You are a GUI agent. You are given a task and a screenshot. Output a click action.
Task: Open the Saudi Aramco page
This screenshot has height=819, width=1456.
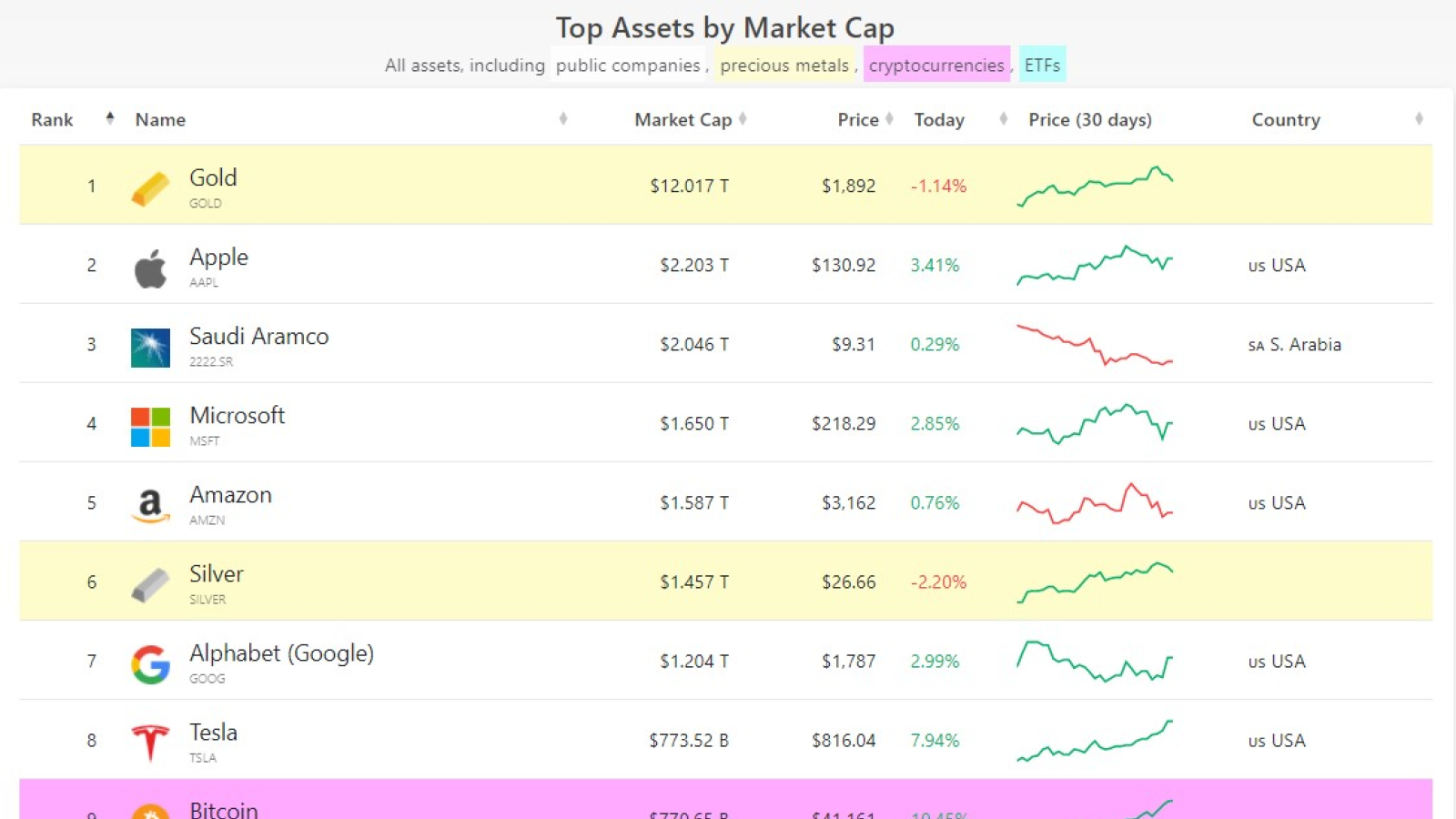(x=258, y=336)
